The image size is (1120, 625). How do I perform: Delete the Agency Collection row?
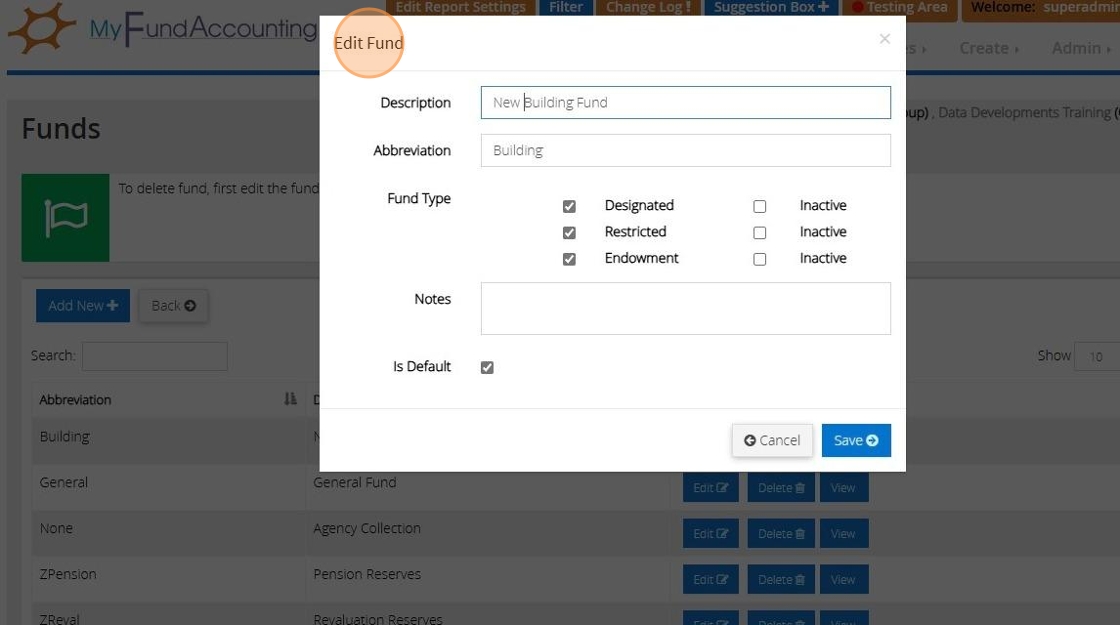click(x=781, y=534)
